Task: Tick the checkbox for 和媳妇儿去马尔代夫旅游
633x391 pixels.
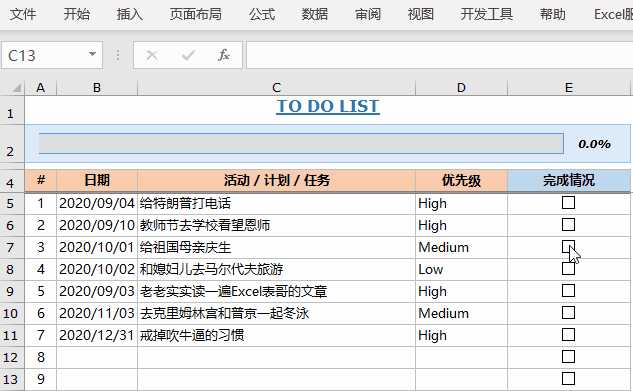Action: [x=568, y=268]
